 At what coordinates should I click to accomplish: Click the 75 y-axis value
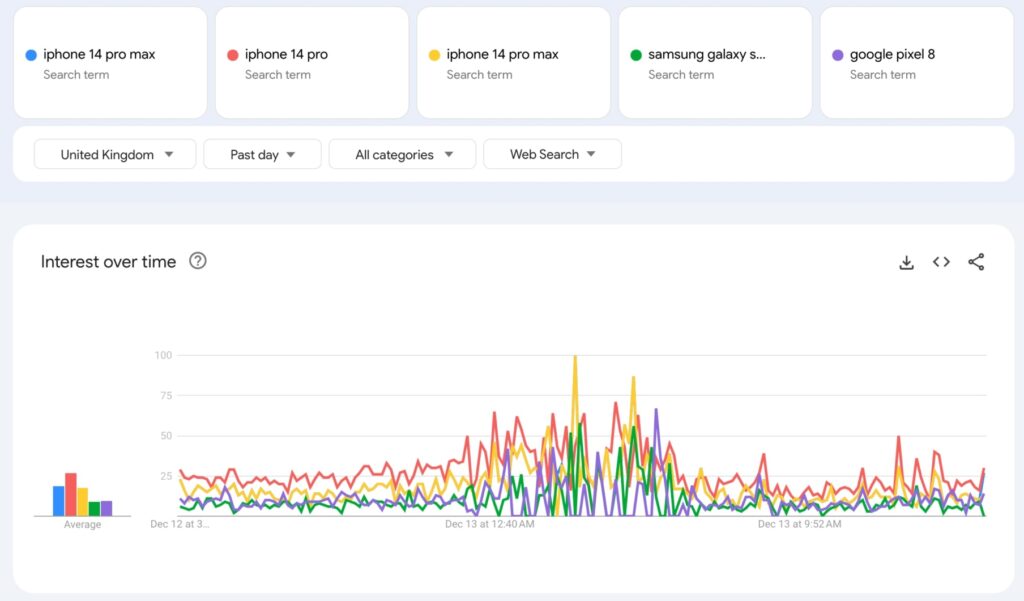click(x=167, y=395)
